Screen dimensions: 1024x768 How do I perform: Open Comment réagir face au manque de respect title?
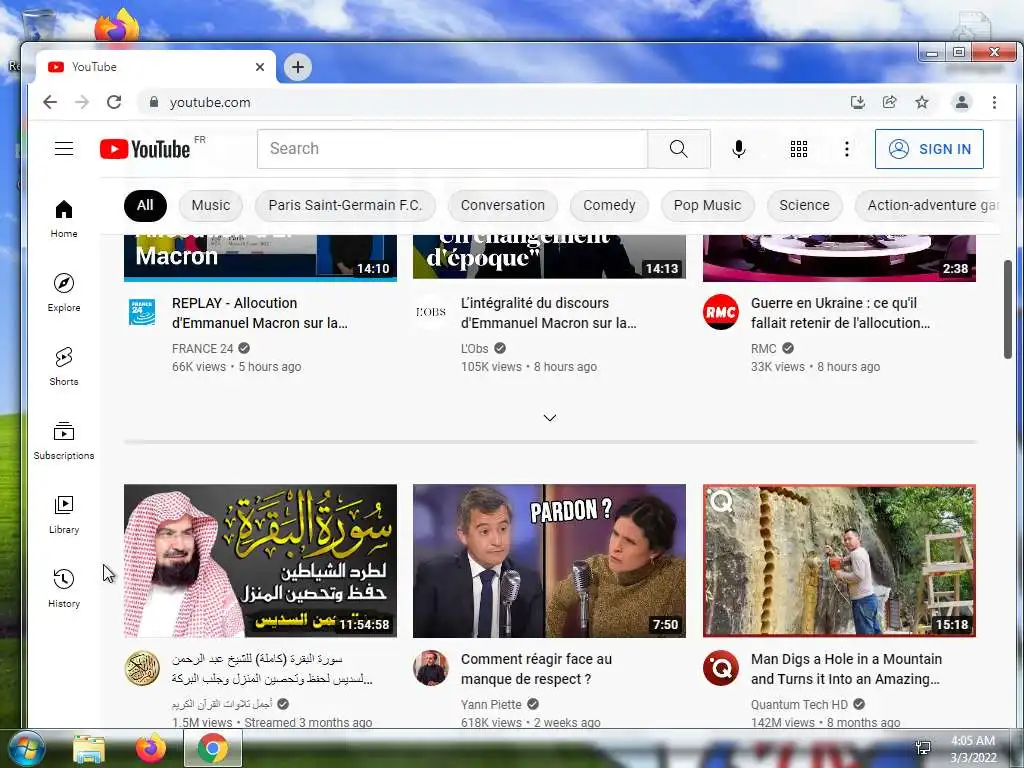click(x=536, y=669)
